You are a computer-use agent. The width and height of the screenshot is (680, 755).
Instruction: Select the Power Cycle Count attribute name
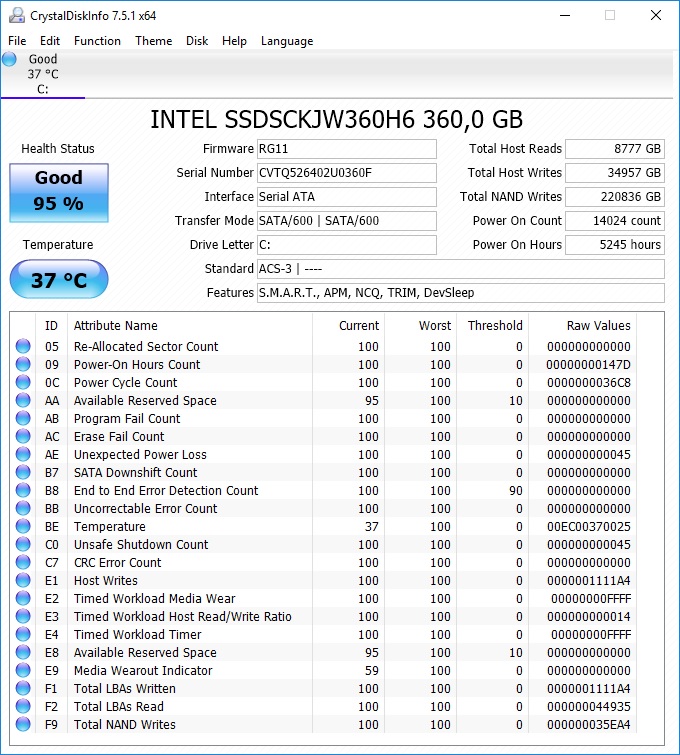(x=126, y=382)
